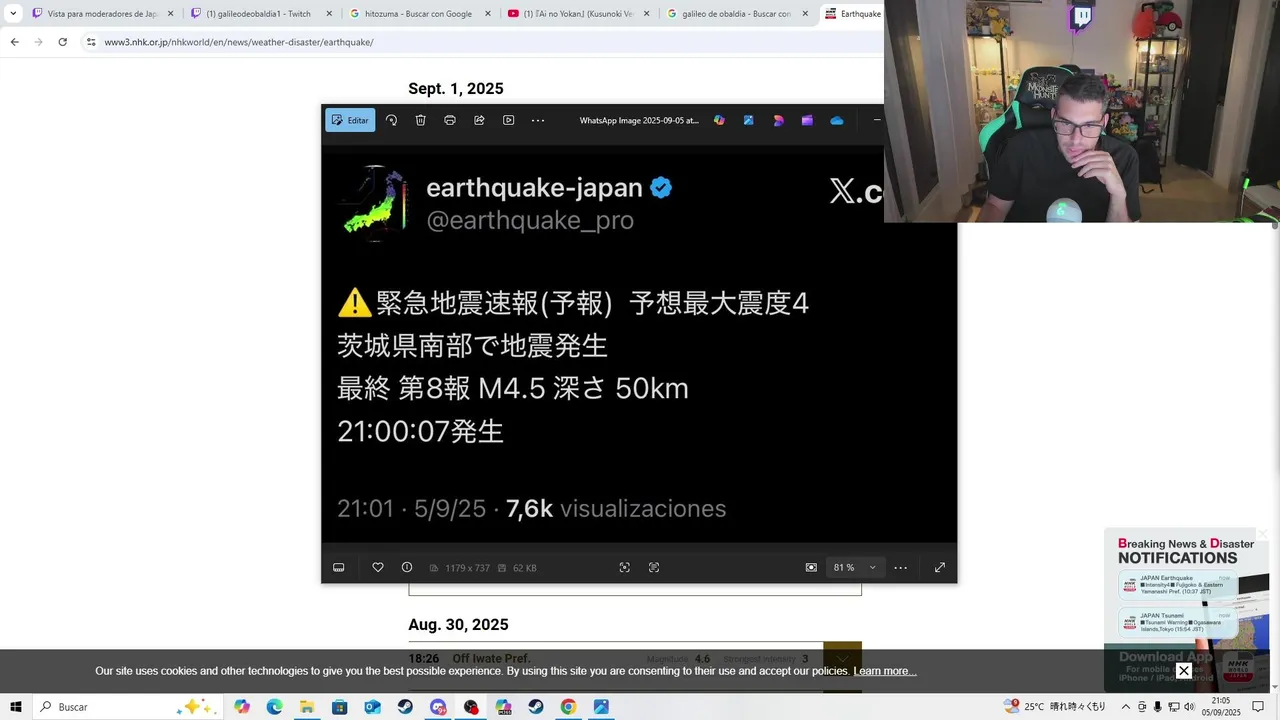Open OneDrive cloud icon in Photos
This screenshot has height=720, width=1280.
click(x=837, y=120)
